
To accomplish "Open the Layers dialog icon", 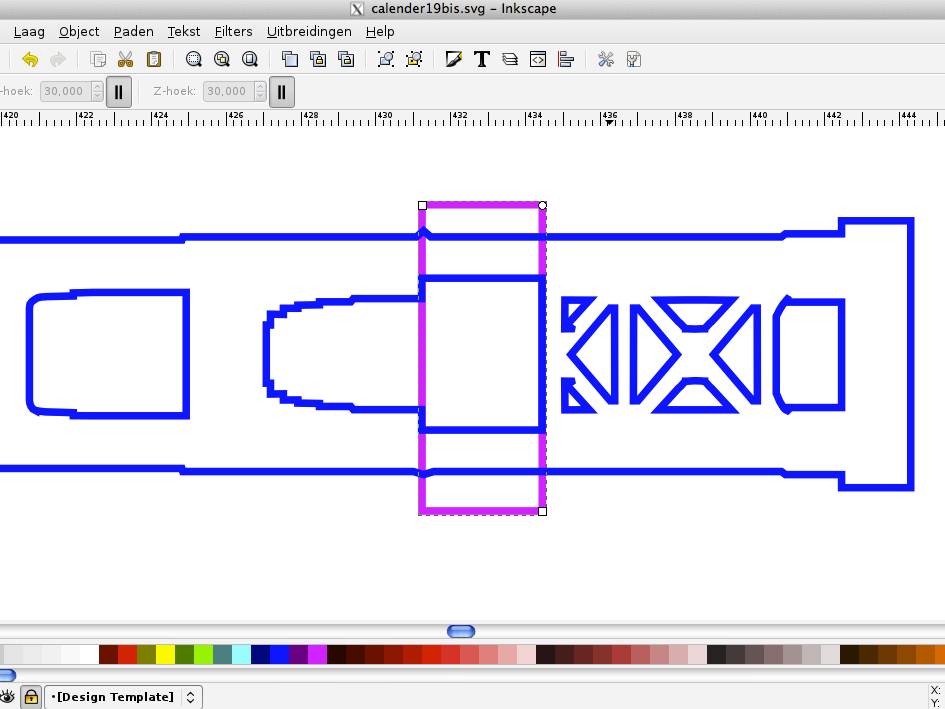I will [510, 59].
